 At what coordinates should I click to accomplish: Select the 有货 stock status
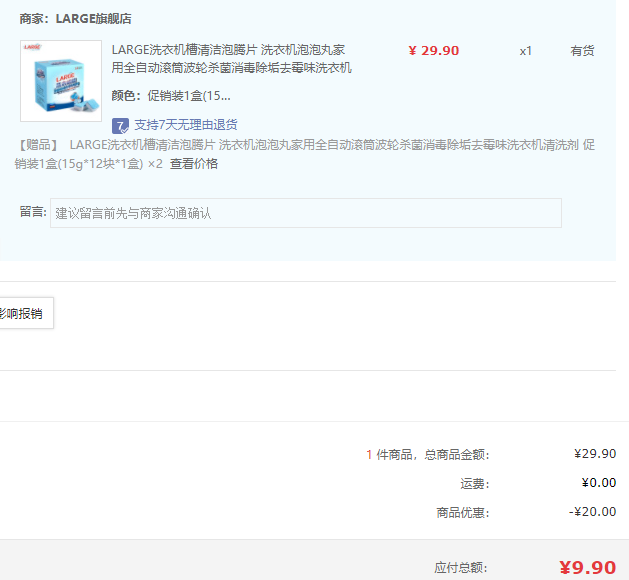(582, 51)
